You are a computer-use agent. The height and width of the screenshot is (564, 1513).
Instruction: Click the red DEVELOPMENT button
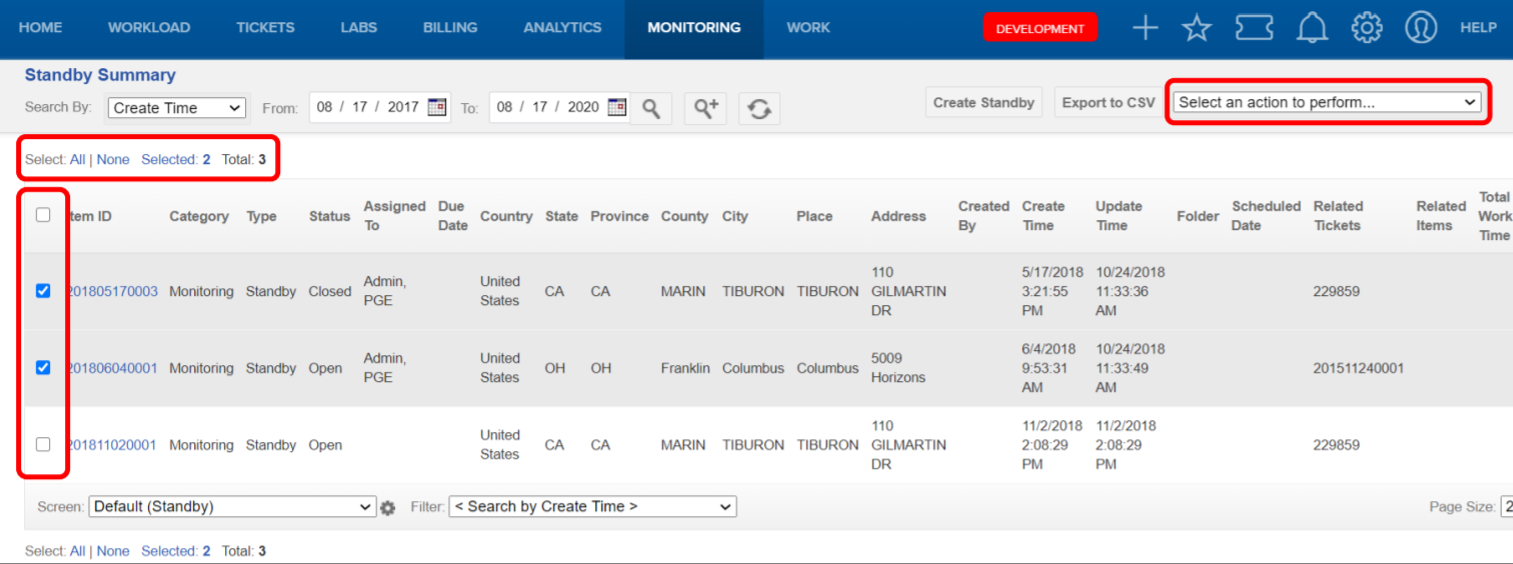pyautogui.click(x=1040, y=28)
